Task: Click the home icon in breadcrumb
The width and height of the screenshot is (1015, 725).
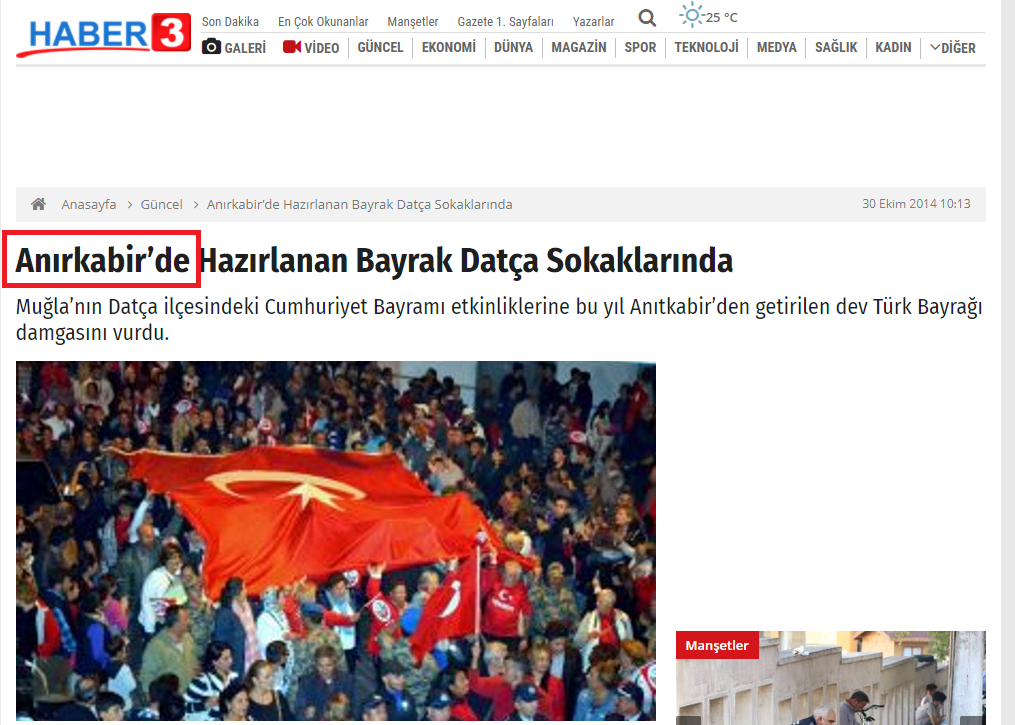Action: 38,204
